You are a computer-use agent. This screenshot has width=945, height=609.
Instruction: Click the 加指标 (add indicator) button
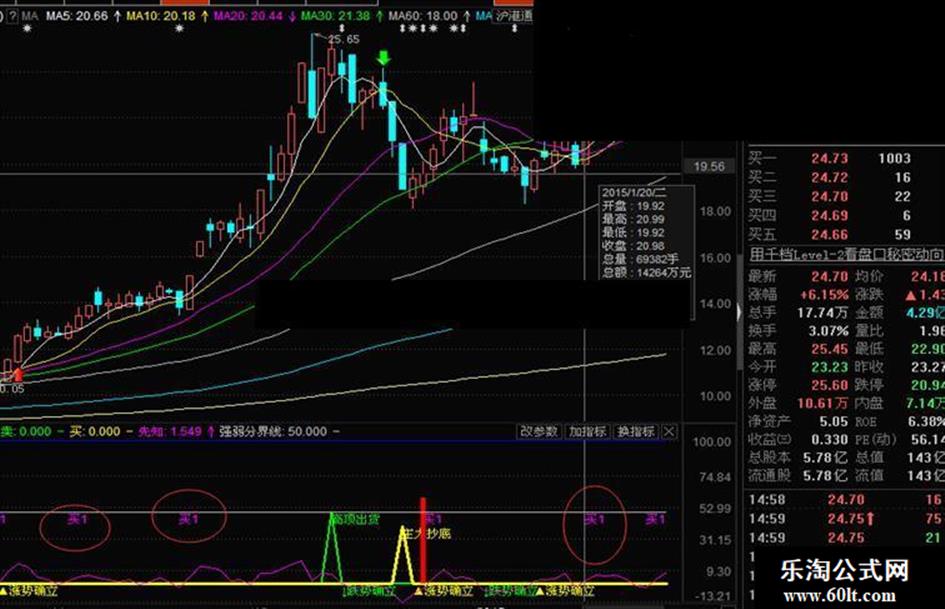[588, 432]
